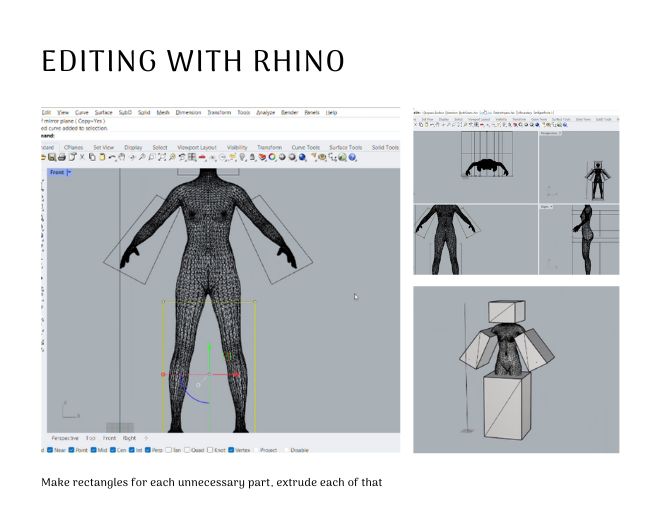Enable the Knot osnap checkbox
The image size is (660, 528).
coord(210,450)
